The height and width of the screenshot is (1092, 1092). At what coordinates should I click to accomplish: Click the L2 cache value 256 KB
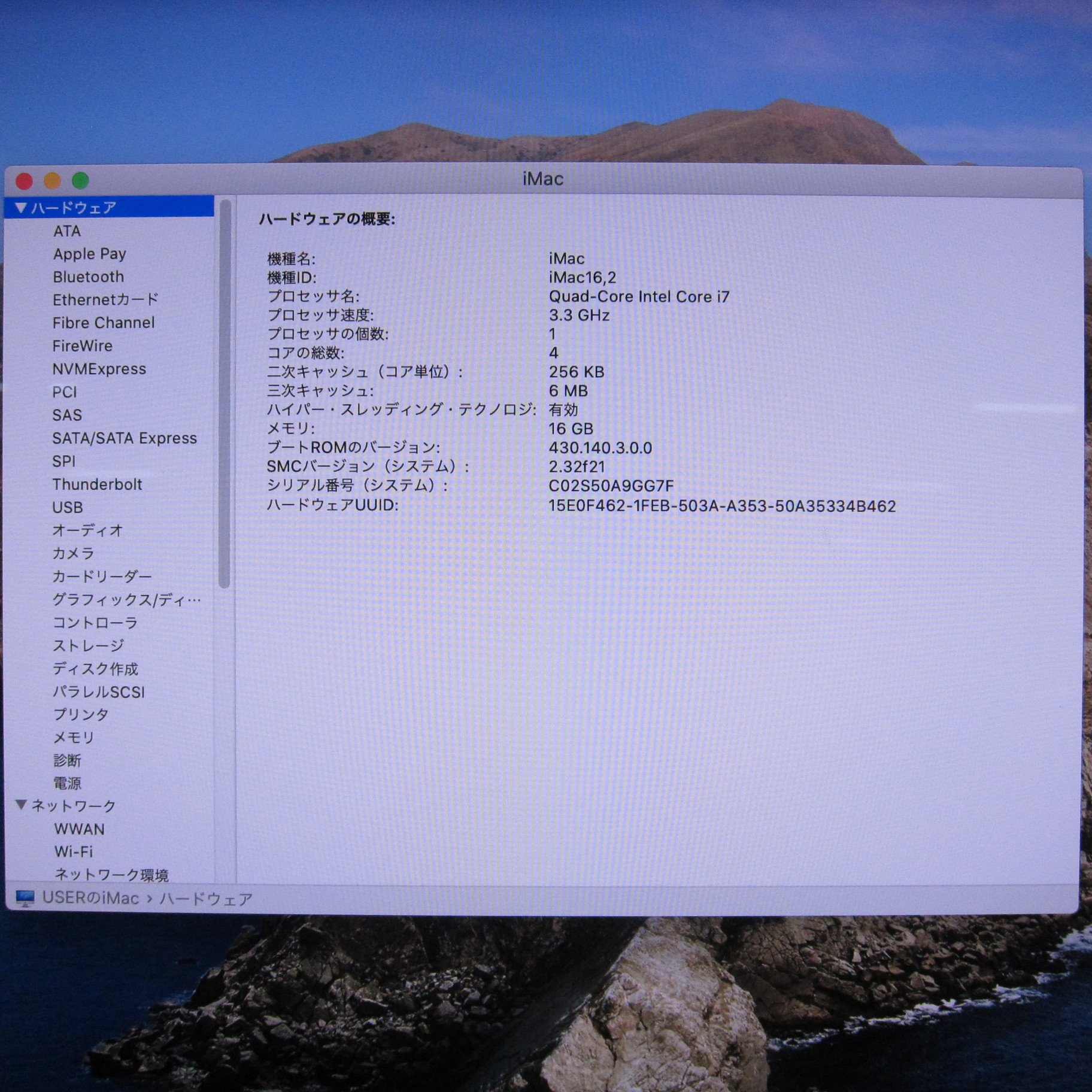tap(576, 372)
